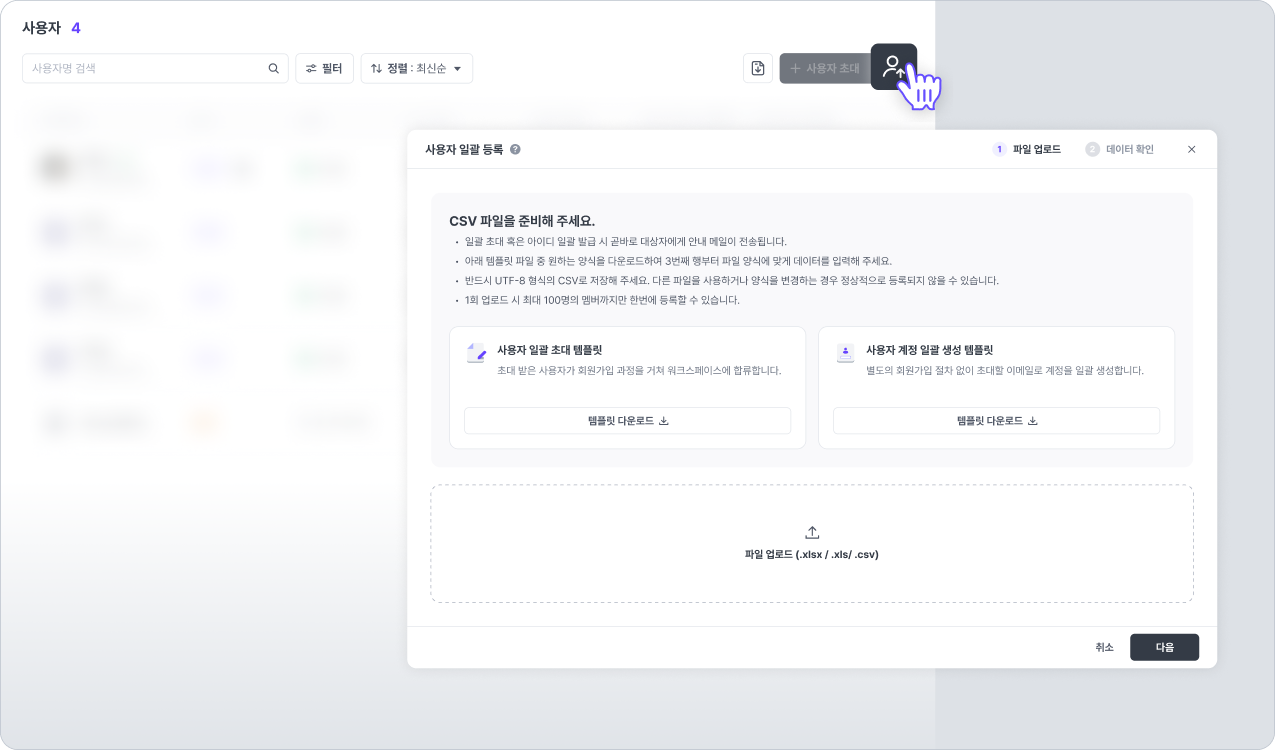Click the search magnifier icon
Image resolution: width=1275 pixels, height=750 pixels.
coord(274,68)
